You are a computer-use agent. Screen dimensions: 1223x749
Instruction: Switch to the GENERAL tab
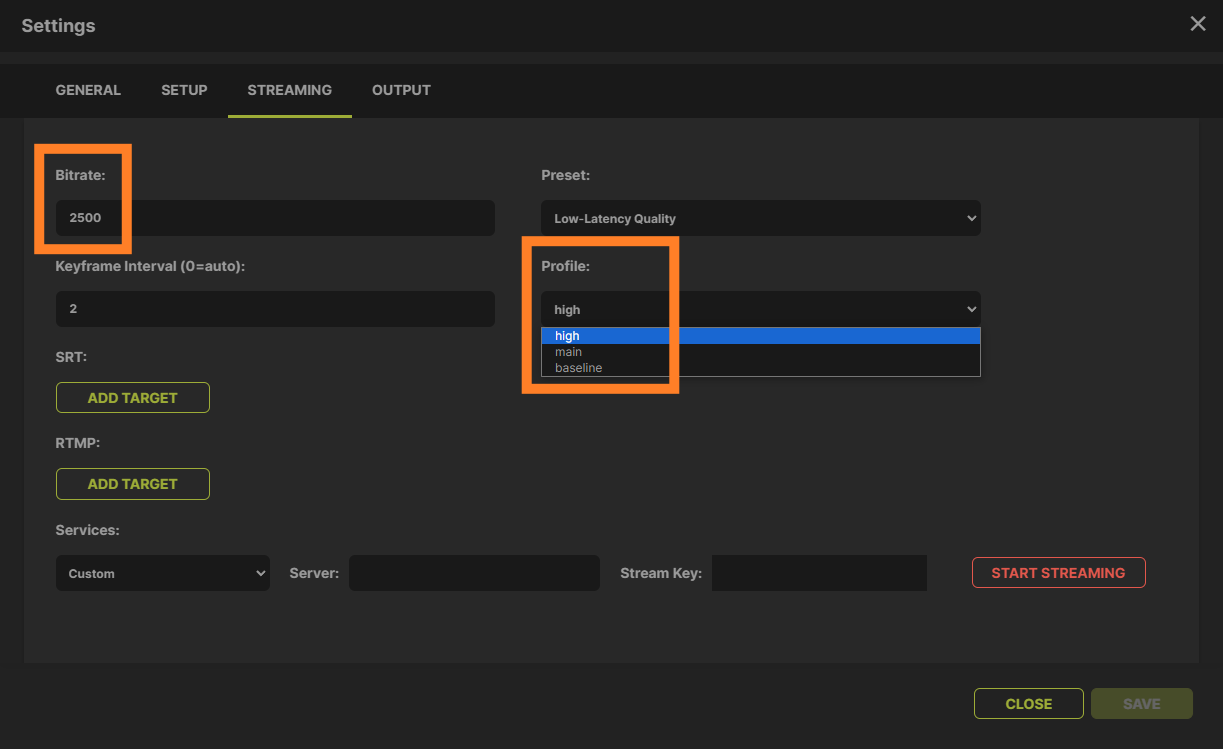(88, 90)
